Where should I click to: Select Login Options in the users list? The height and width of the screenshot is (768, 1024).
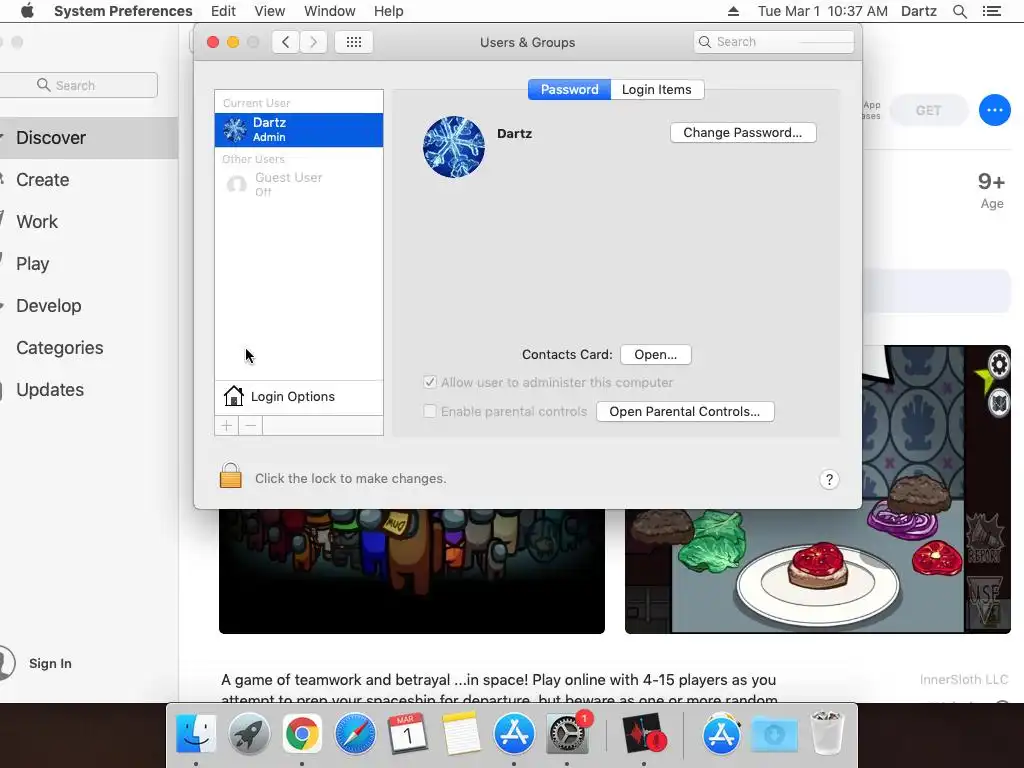(x=299, y=396)
